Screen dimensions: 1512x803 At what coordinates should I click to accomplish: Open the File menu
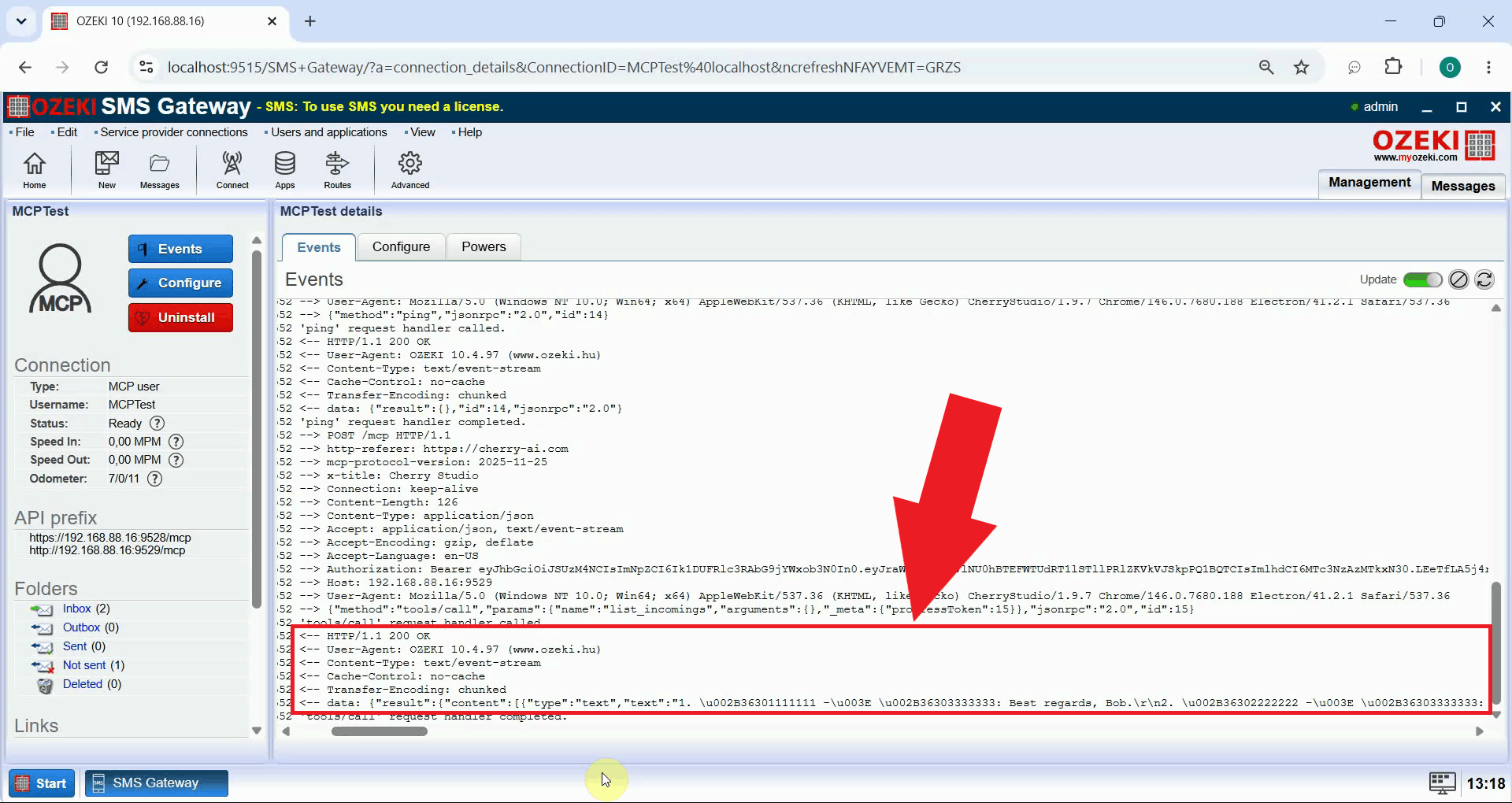pyautogui.click(x=24, y=132)
